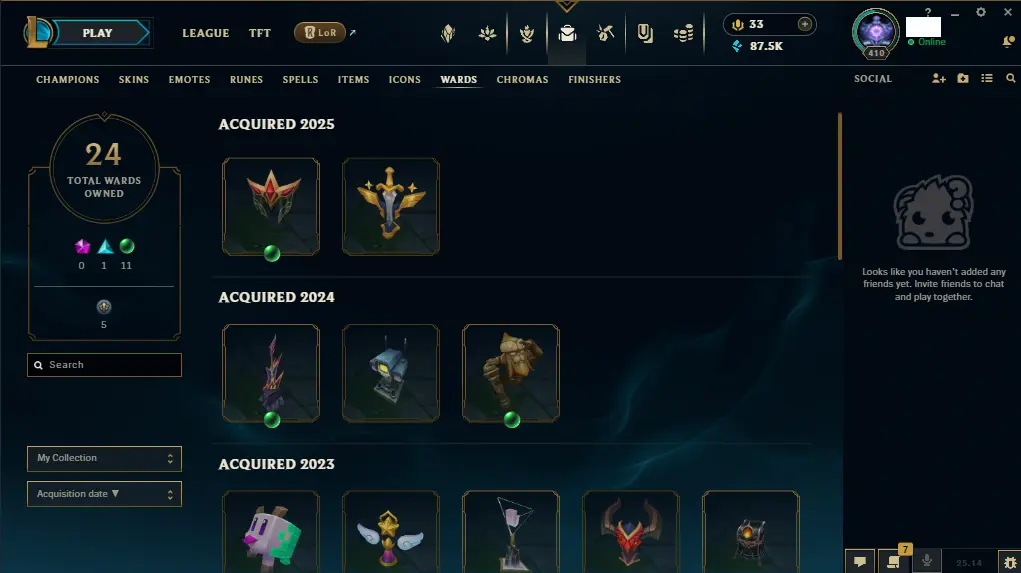Screen dimensions: 1021x573
Task: Open the Collection briefcase icon
Action: point(567,33)
